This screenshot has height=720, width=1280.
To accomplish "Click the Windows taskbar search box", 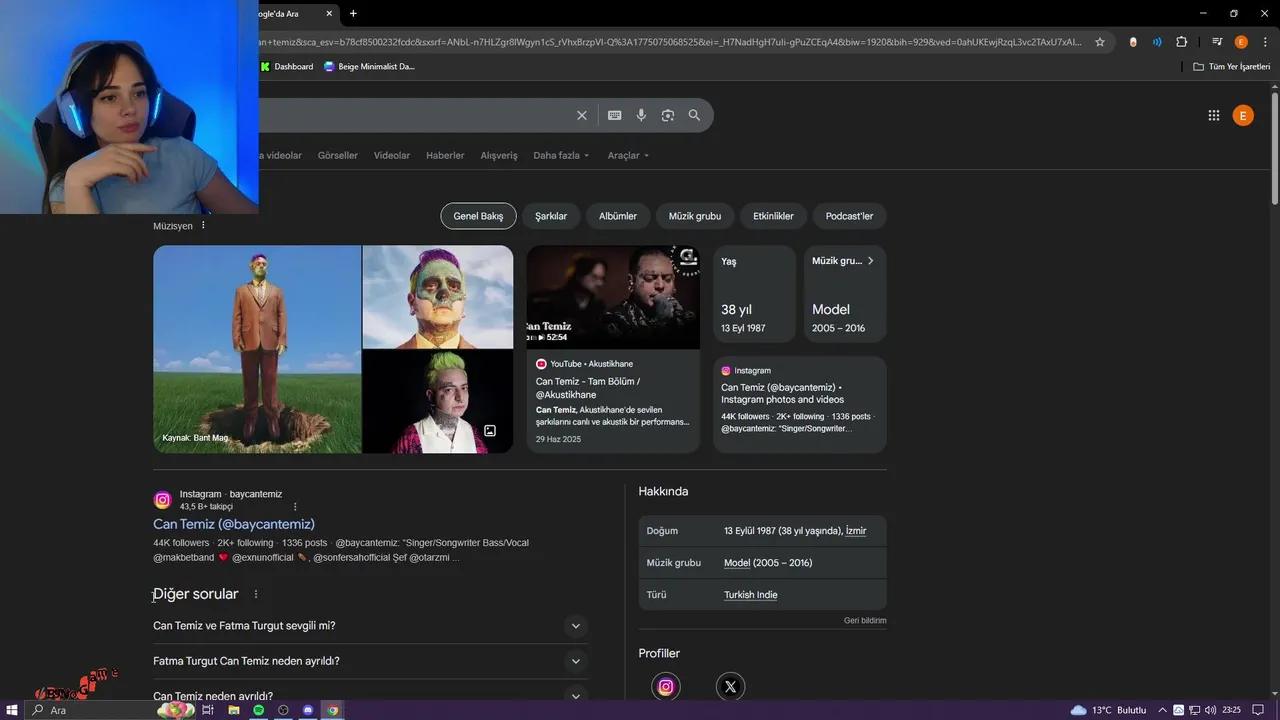I will tap(90, 710).
